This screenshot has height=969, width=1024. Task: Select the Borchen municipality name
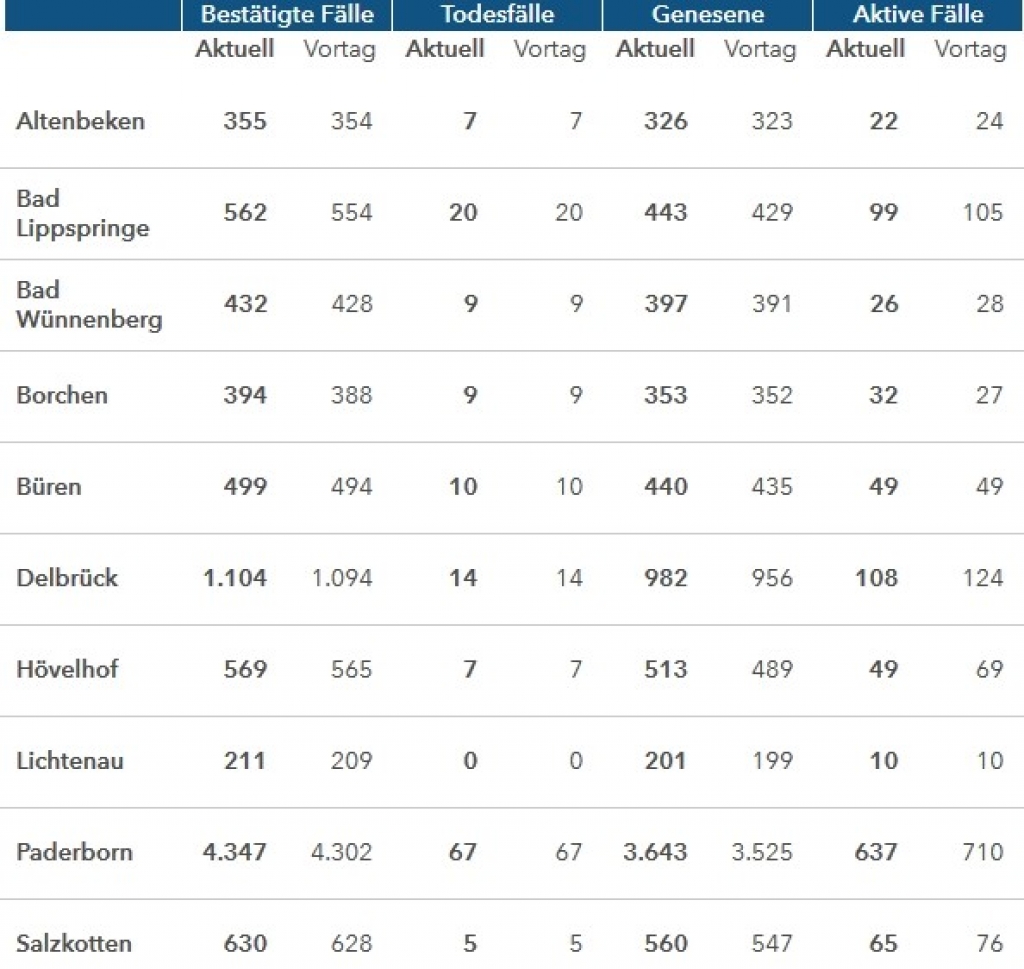pyautogui.click(x=62, y=396)
